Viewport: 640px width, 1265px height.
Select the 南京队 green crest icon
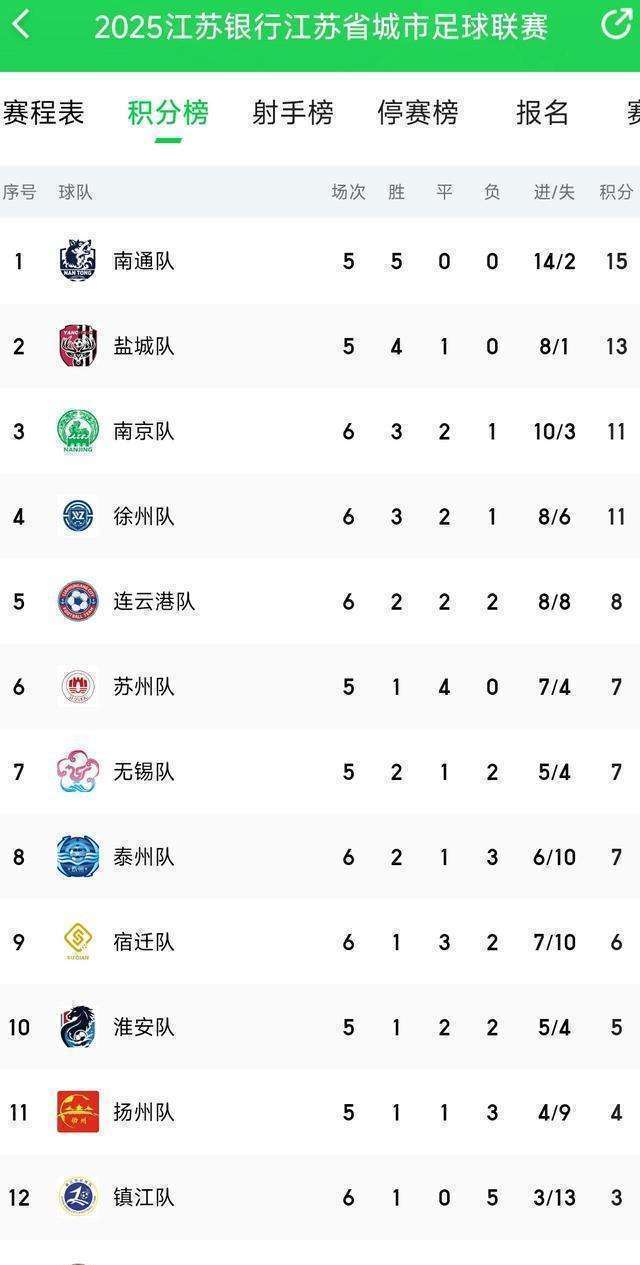click(x=78, y=431)
